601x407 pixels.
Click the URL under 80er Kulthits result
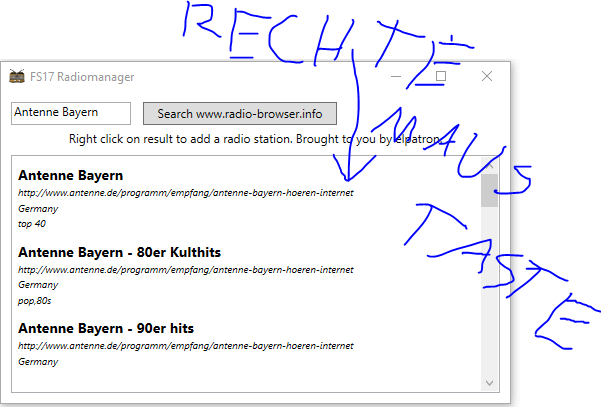pyautogui.click(x=186, y=270)
